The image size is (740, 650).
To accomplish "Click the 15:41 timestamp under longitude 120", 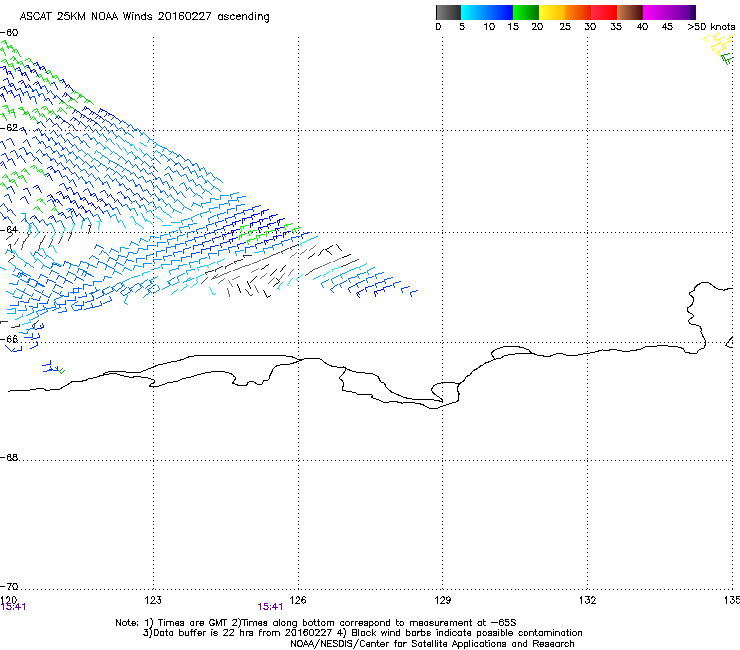I will click(13, 607).
